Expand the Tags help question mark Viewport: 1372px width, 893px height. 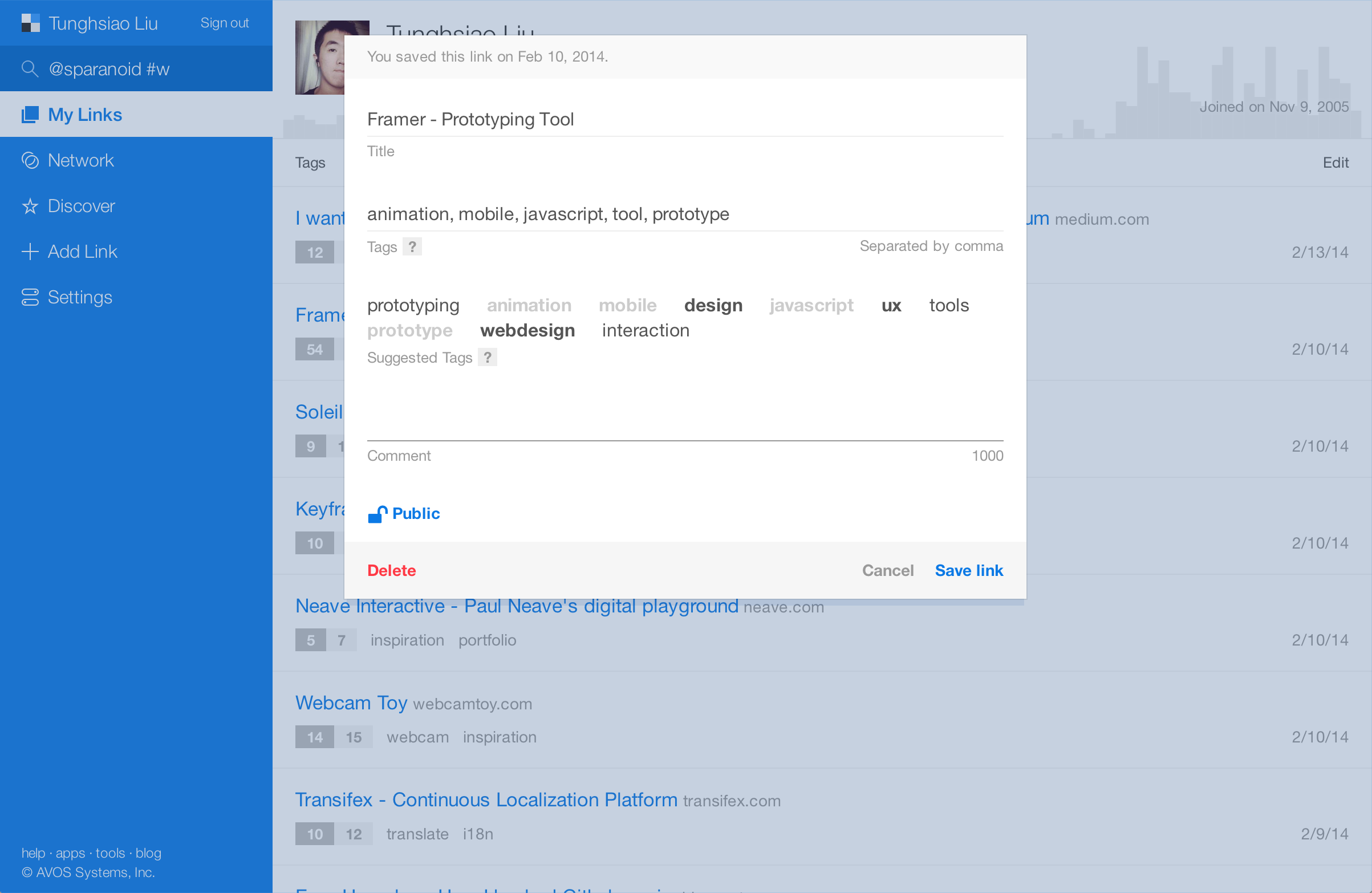click(411, 245)
